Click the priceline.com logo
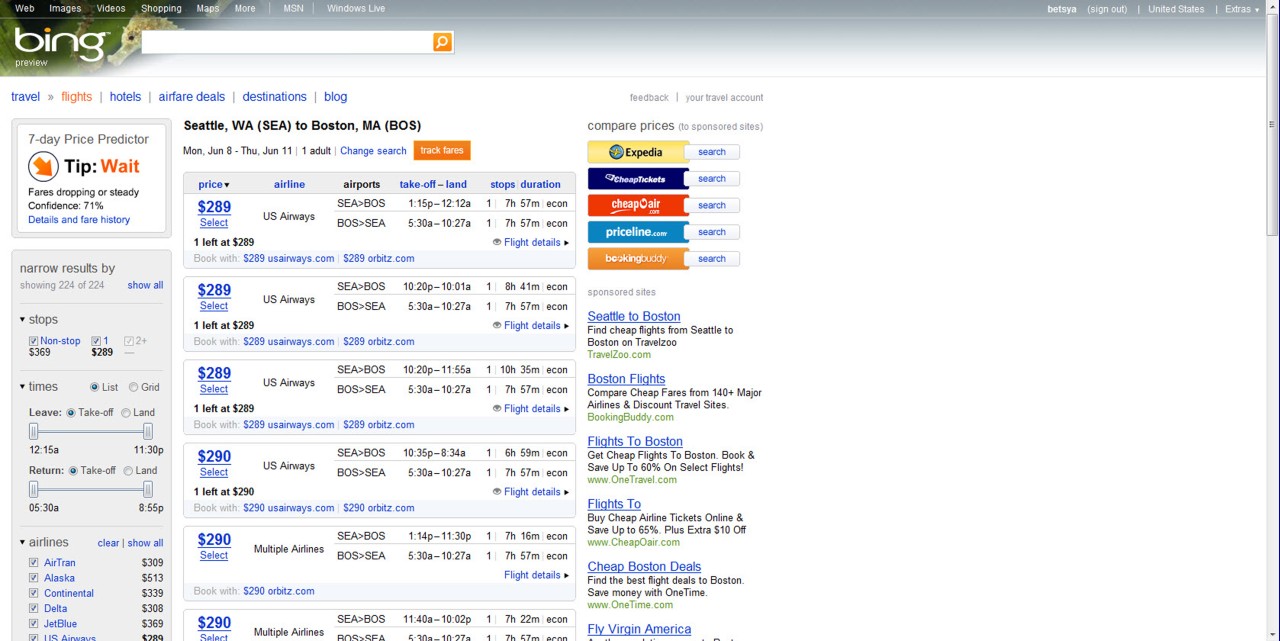 point(636,232)
